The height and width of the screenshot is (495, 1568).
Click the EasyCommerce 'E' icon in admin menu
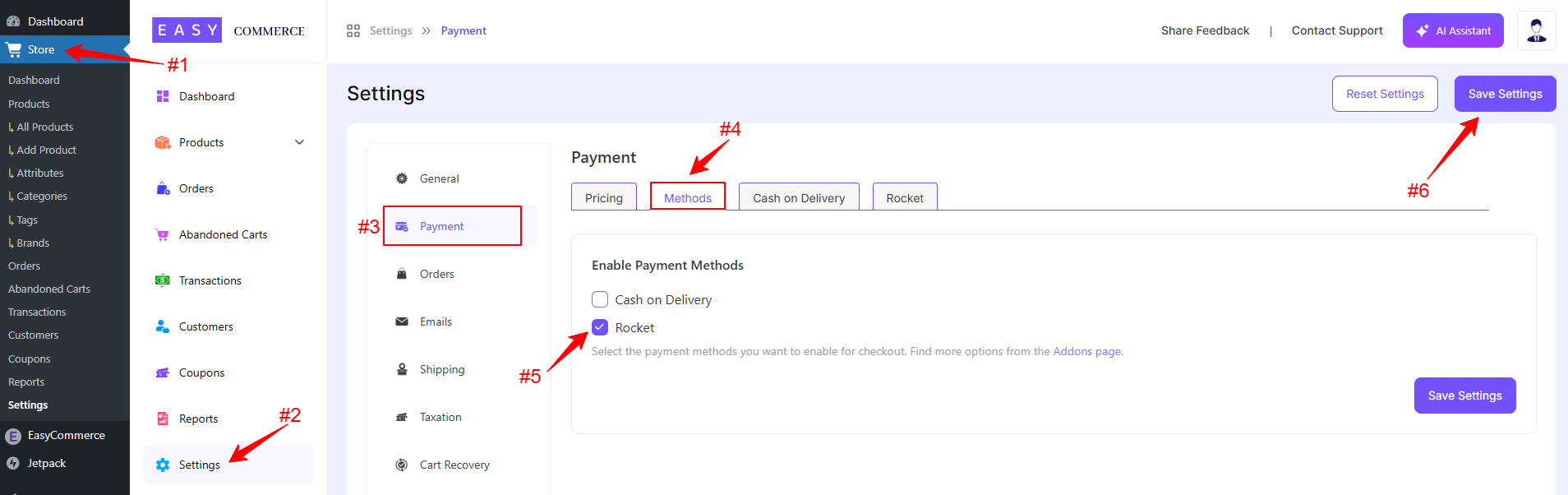click(x=13, y=436)
